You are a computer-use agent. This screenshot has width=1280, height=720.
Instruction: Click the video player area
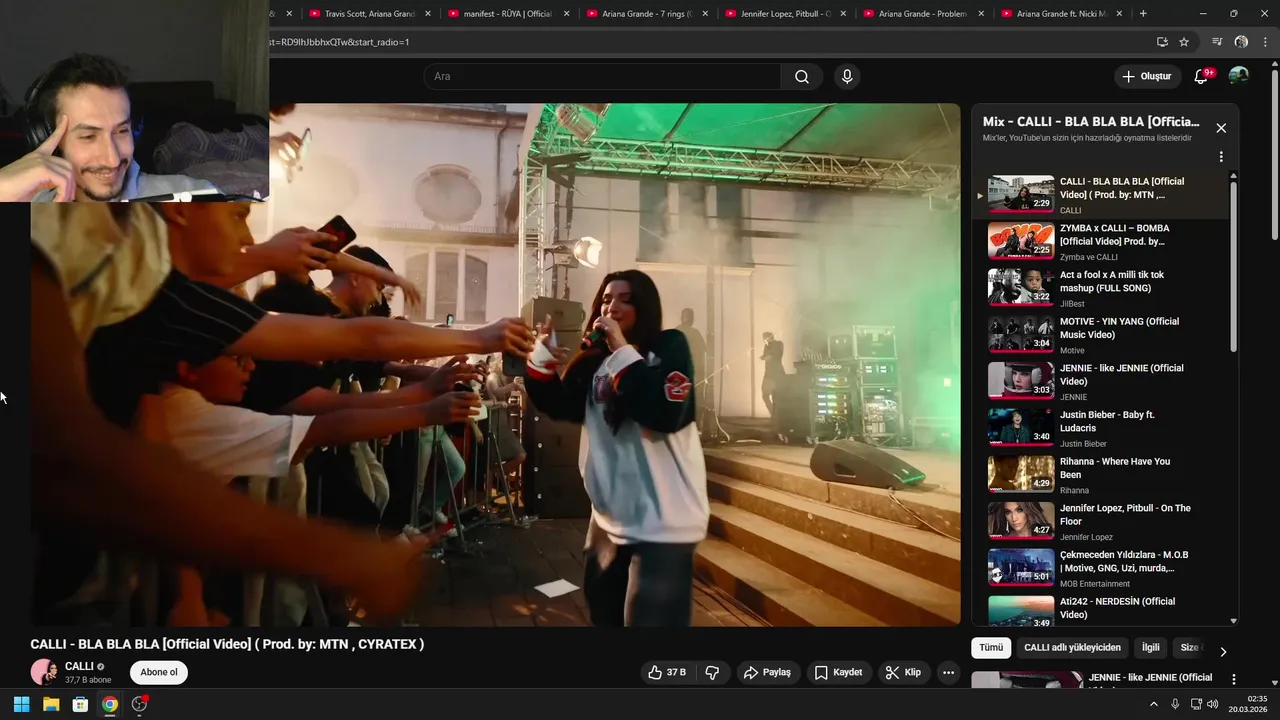pyautogui.click(x=495, y=365)
